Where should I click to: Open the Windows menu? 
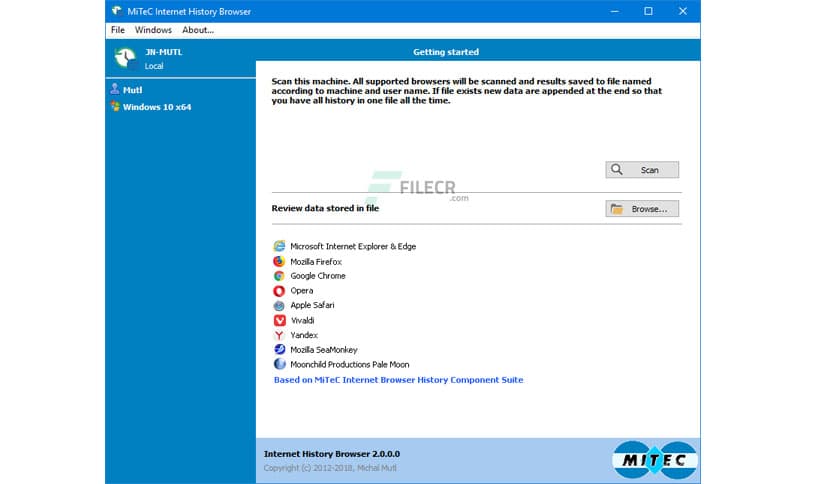[153, 30]
